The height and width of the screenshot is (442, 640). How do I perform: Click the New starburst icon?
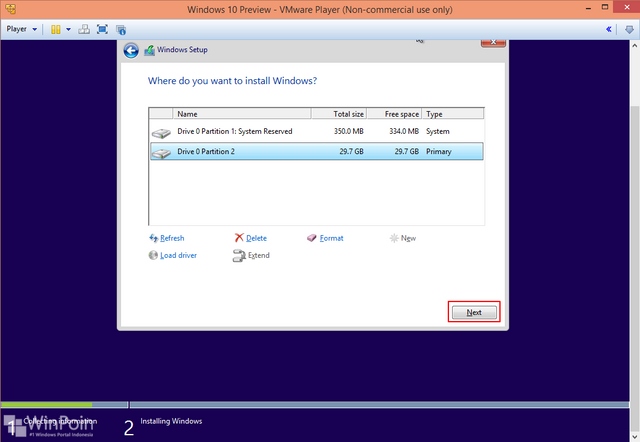tap(394, 238)
